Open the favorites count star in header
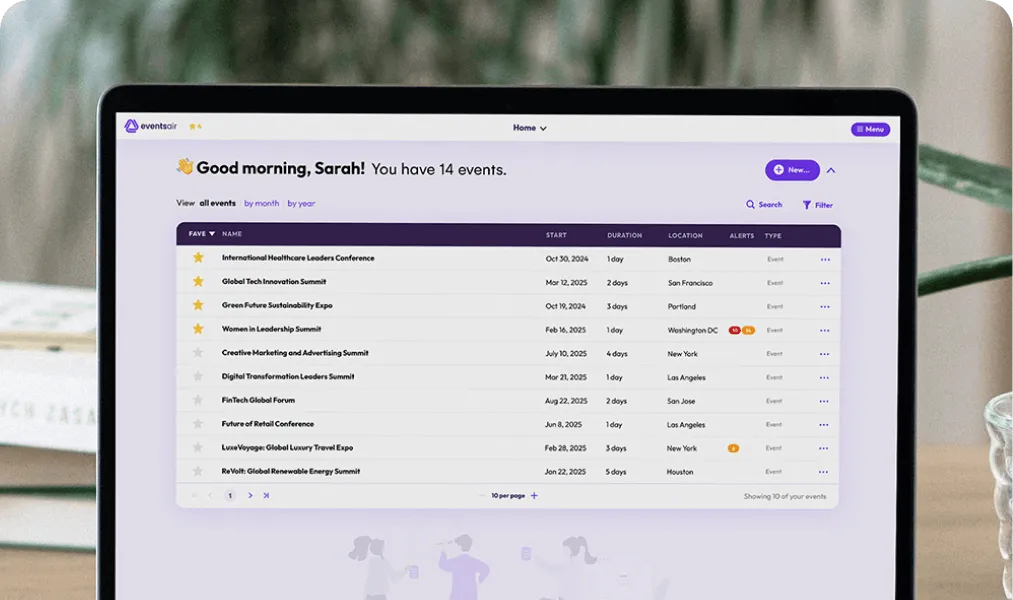This screenshot has width=1013, height=600. 195,127
